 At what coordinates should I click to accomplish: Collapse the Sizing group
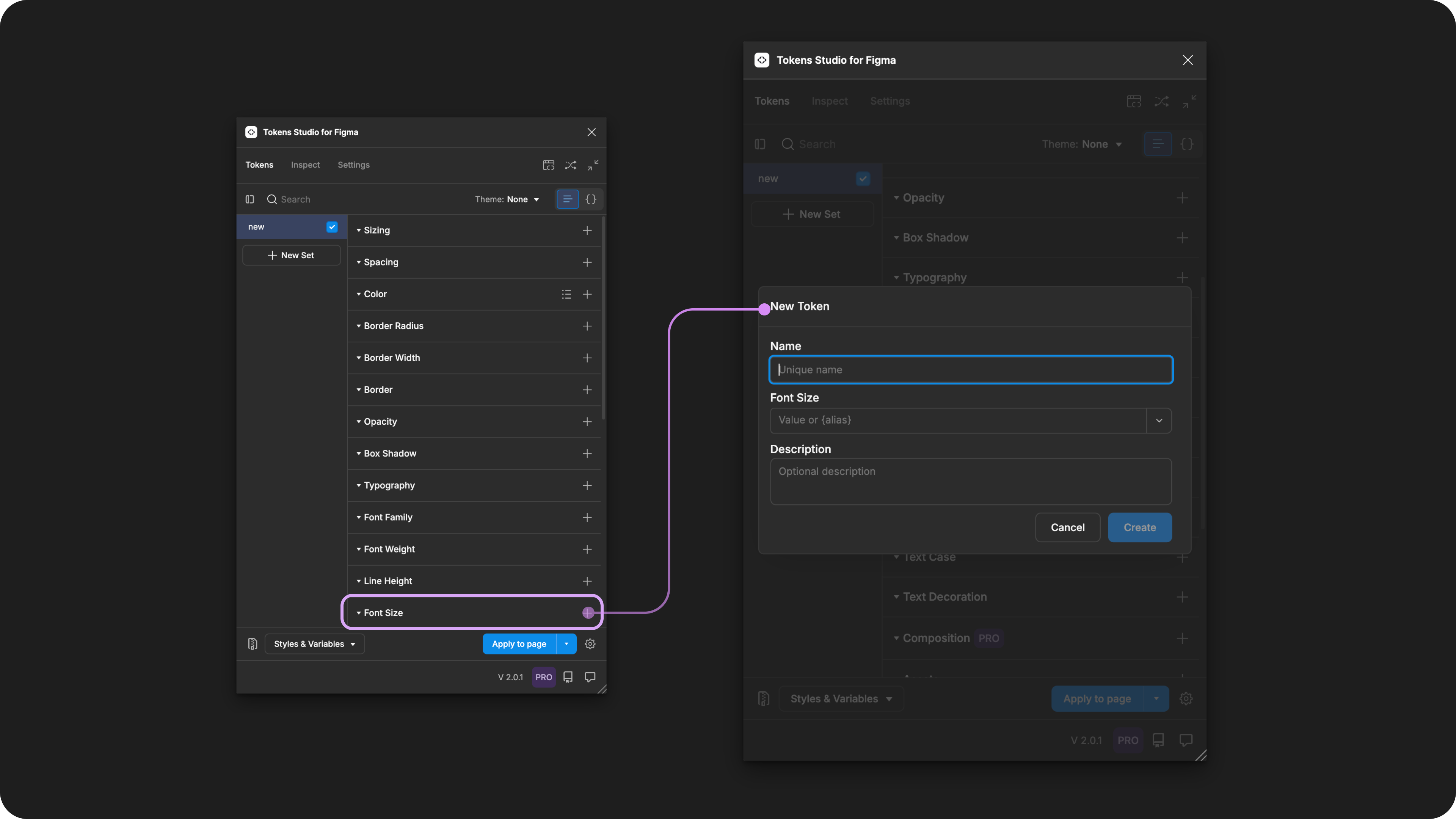(x=358, y=230)
